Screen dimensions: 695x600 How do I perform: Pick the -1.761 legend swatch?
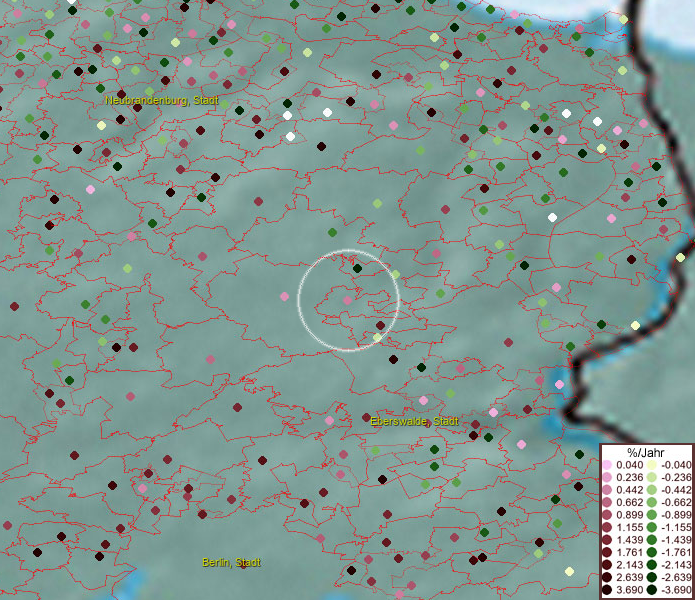coord(652,552)
